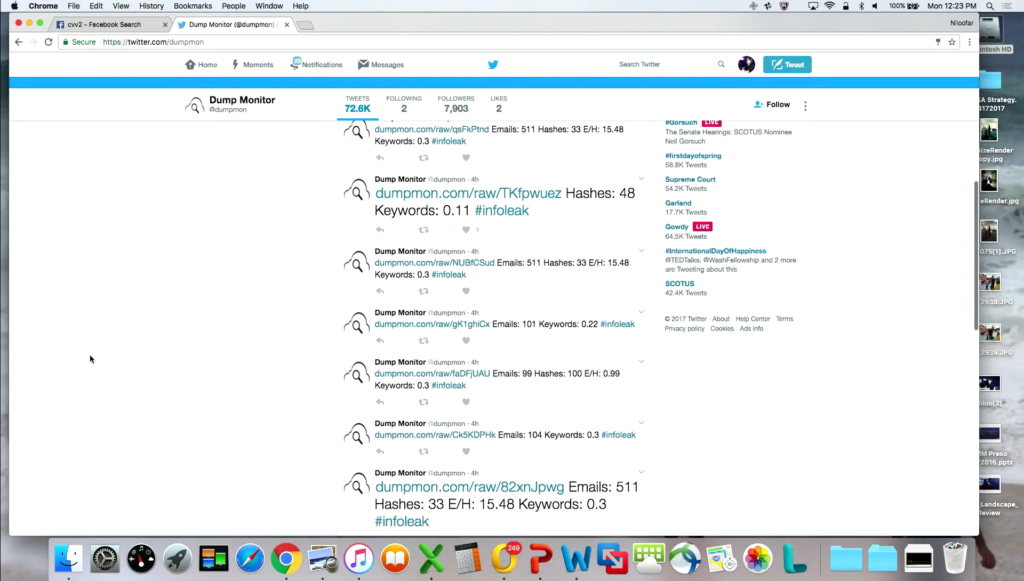Open the People menu in Chrome

233,6
